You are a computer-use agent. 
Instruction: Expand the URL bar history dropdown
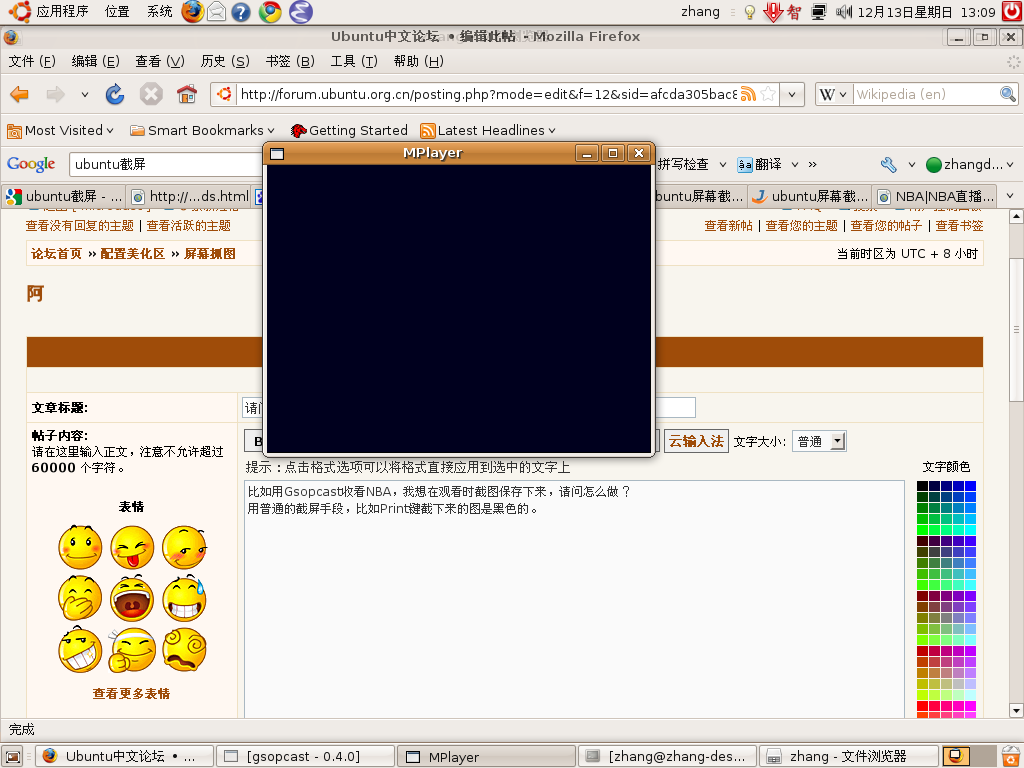(792, 94)
